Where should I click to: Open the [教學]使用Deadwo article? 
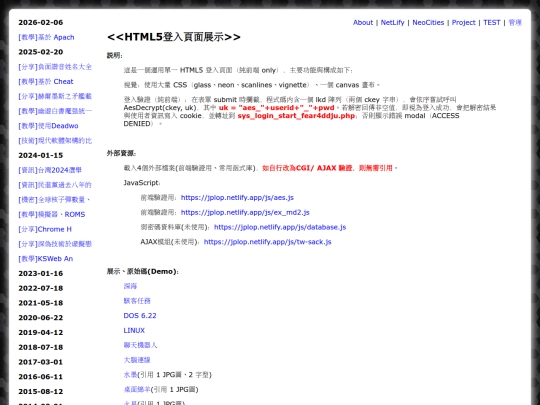[48, 126]
